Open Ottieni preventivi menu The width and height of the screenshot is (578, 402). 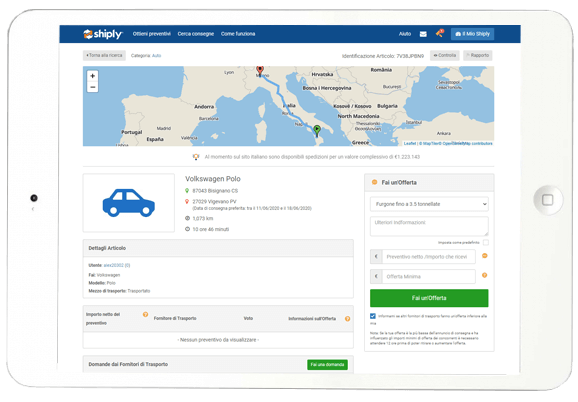point(152,34)
